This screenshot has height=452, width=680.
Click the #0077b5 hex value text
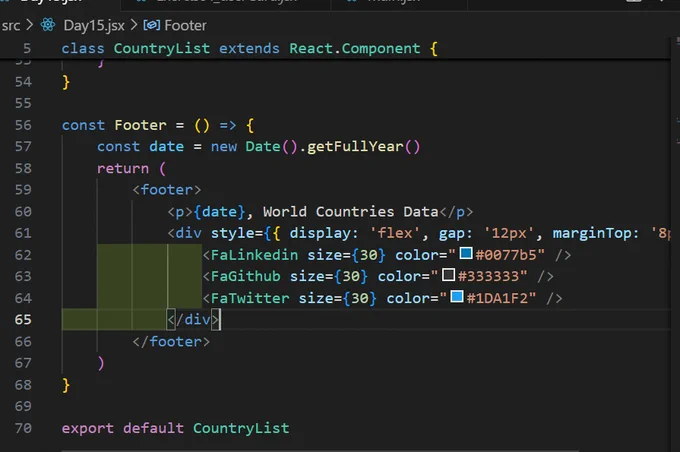click(x=506, y=255)
